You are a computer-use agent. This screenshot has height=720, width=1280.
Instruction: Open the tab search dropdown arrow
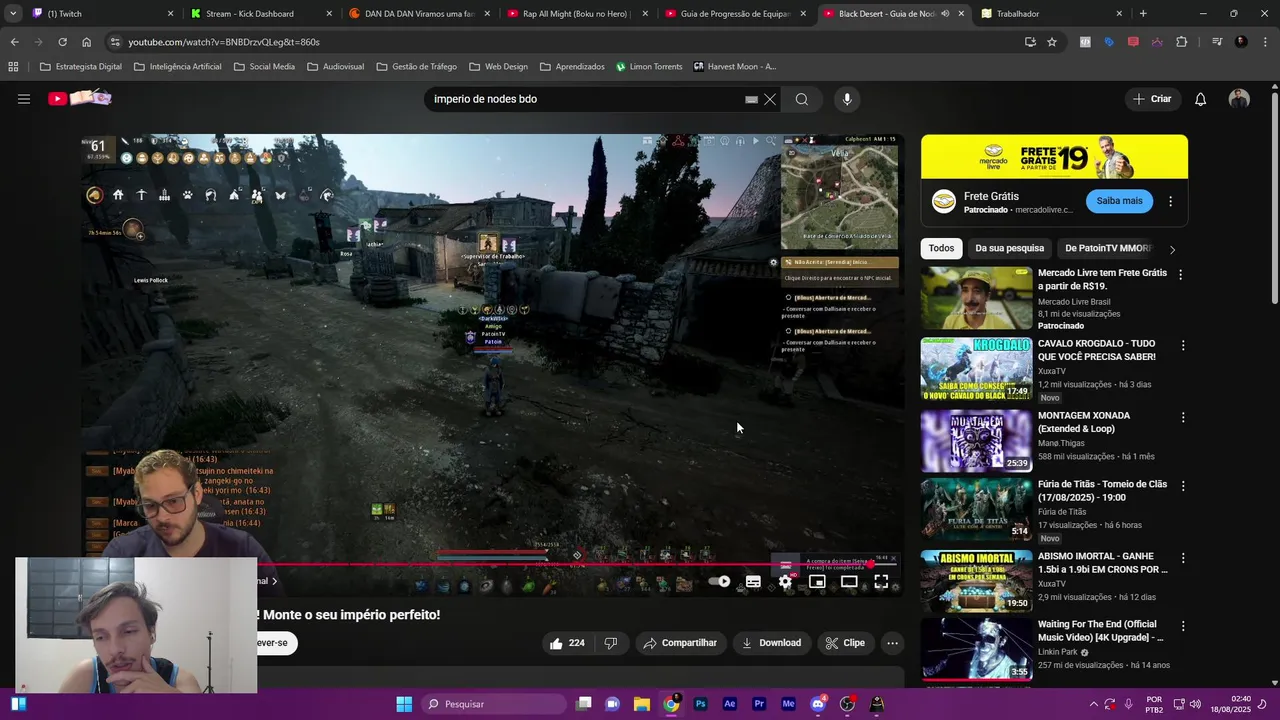pyautogui.click(x=12, y=14)
